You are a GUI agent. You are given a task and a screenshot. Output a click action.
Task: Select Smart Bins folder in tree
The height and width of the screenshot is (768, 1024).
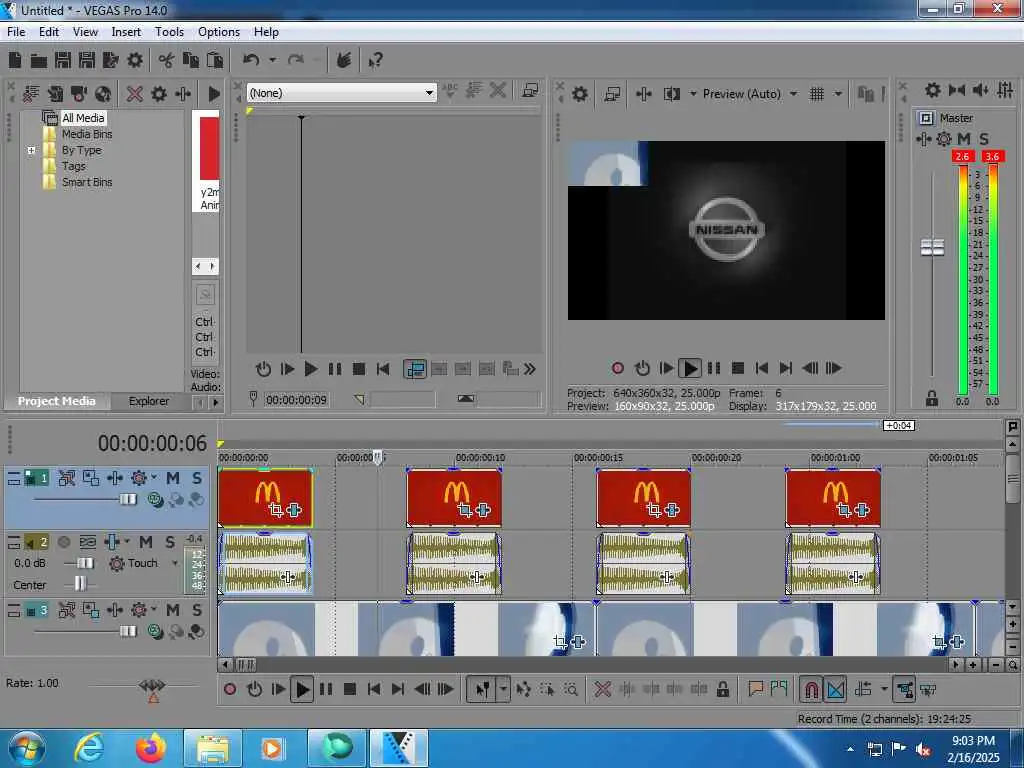87,182
